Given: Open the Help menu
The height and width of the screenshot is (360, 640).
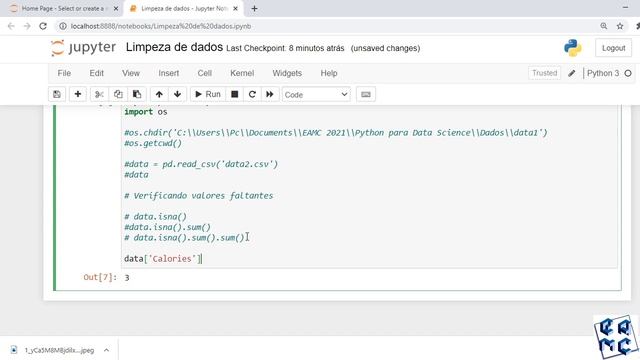Looking at the screenshot, I should (329, 73).
